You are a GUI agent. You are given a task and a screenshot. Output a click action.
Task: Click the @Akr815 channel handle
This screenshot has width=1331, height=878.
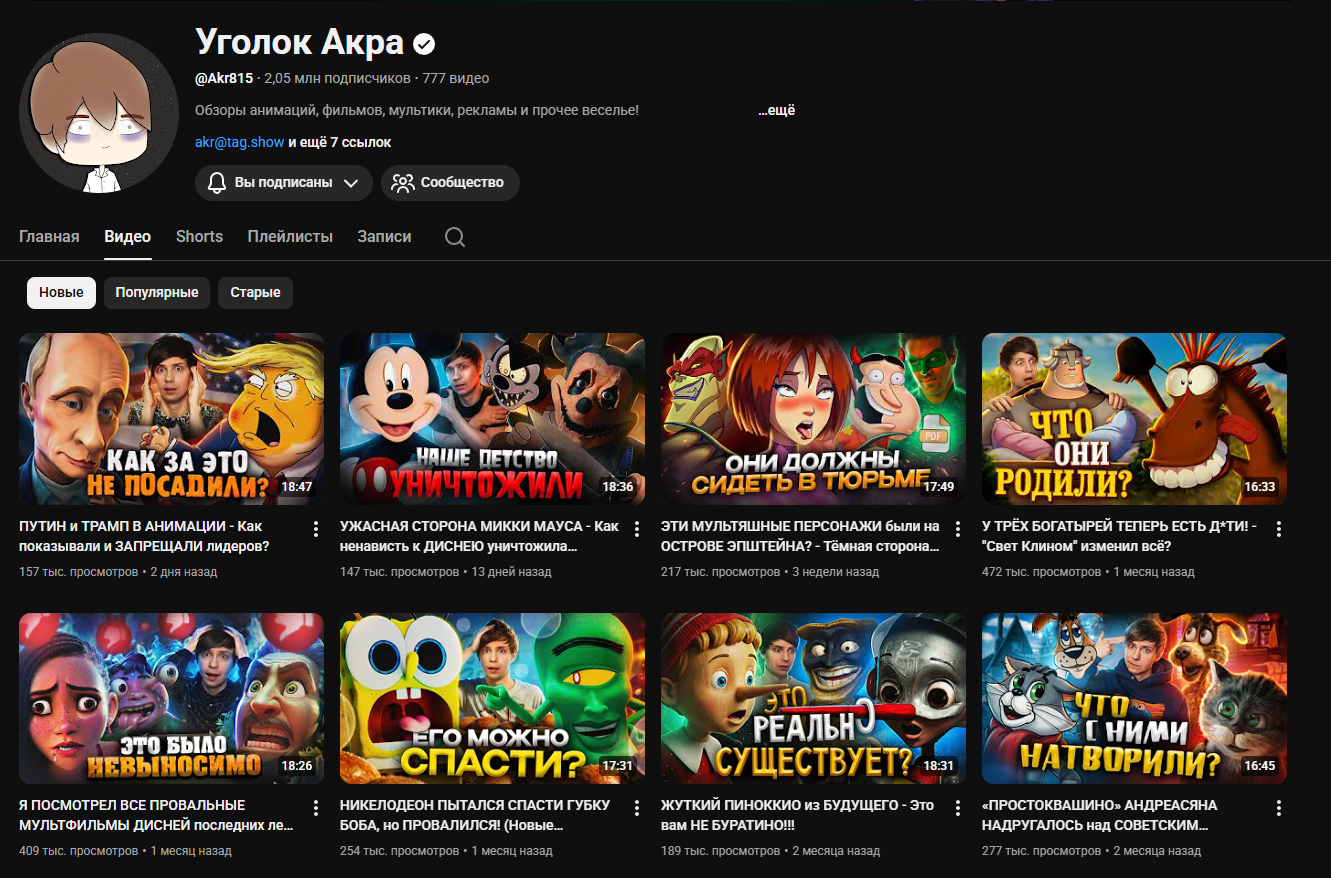(x=224, y=78)
